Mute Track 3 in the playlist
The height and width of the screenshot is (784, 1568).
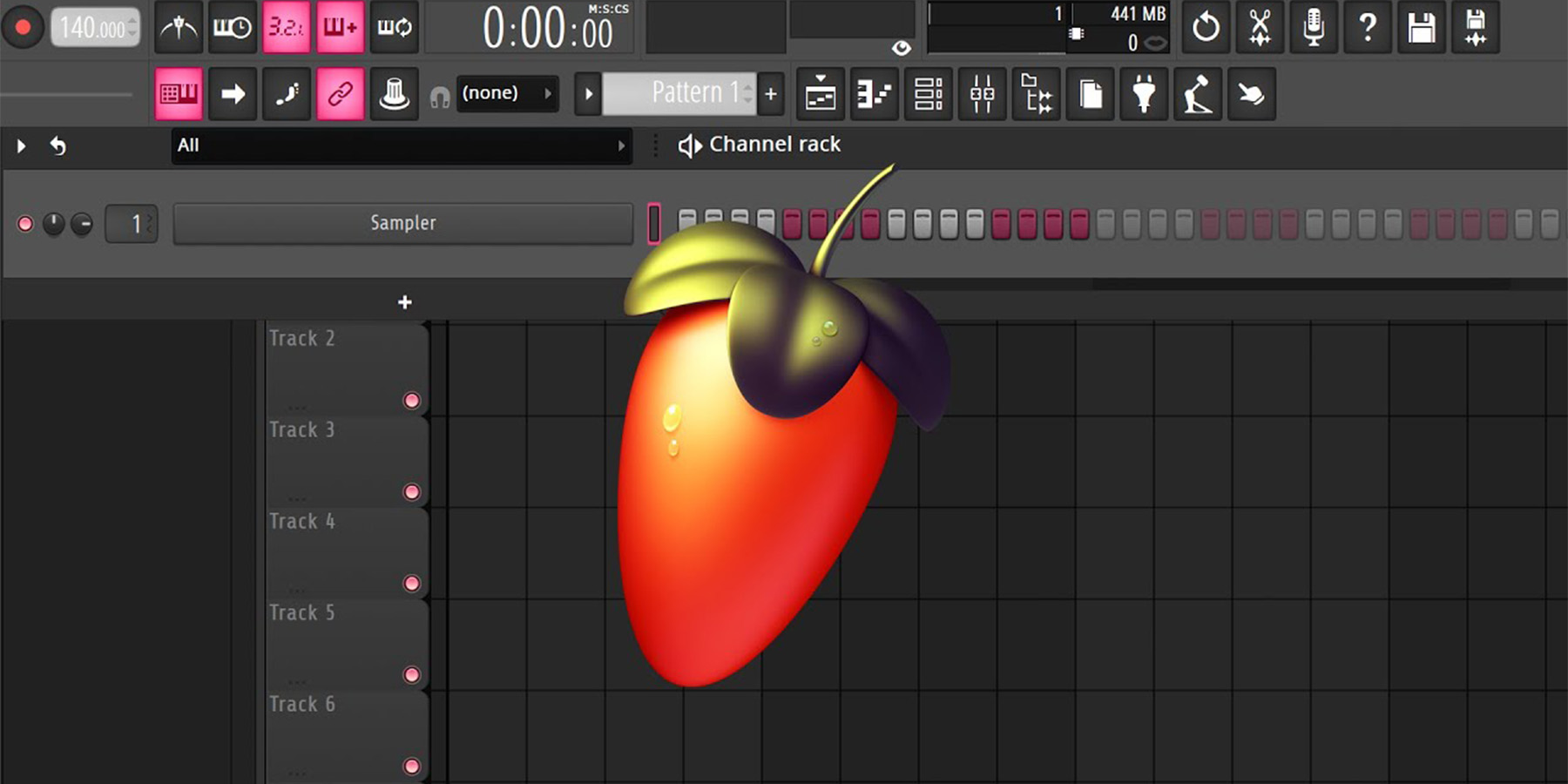(x=412, y=492)
